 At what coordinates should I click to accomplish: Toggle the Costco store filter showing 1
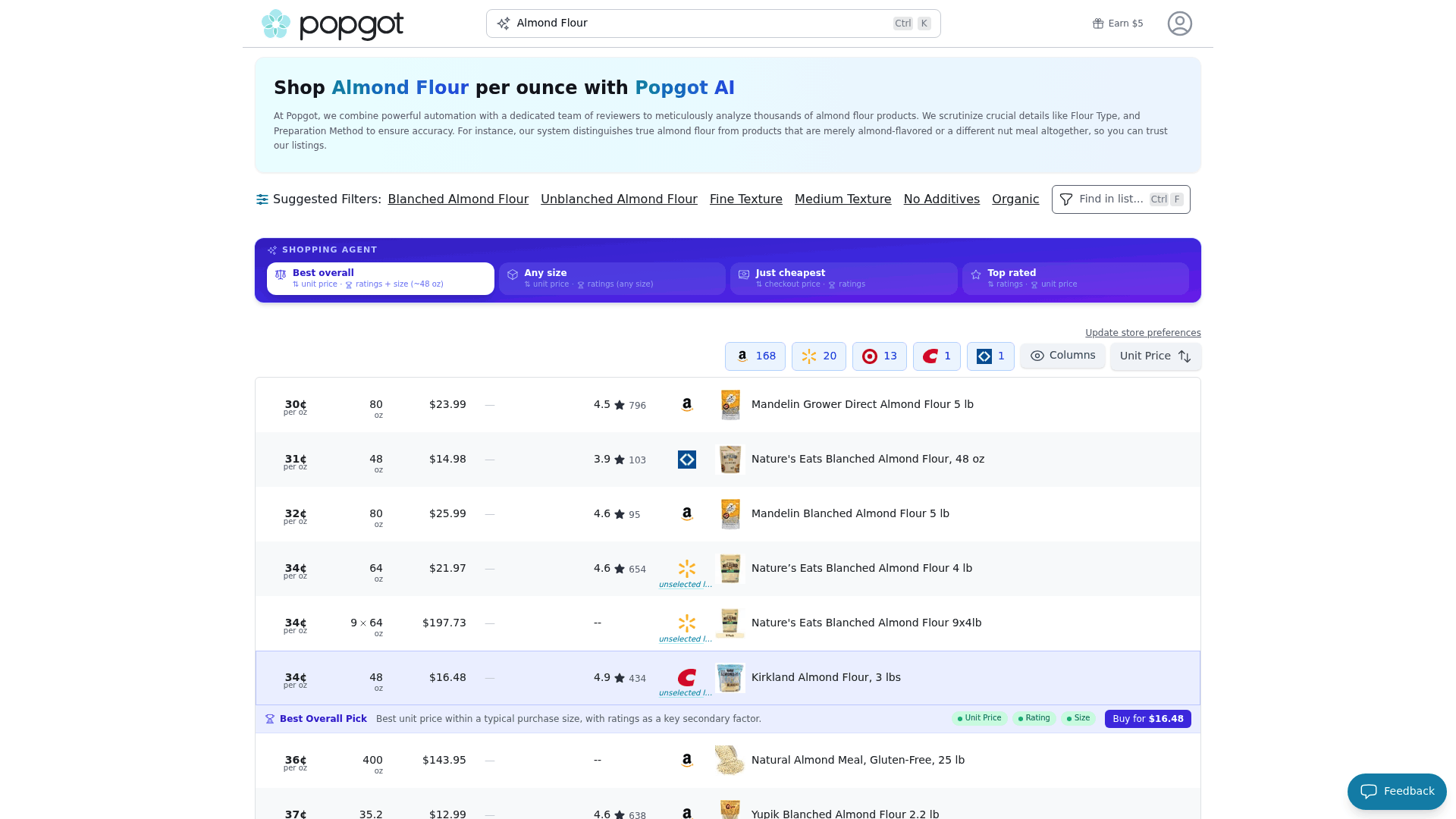coord(937,356)
